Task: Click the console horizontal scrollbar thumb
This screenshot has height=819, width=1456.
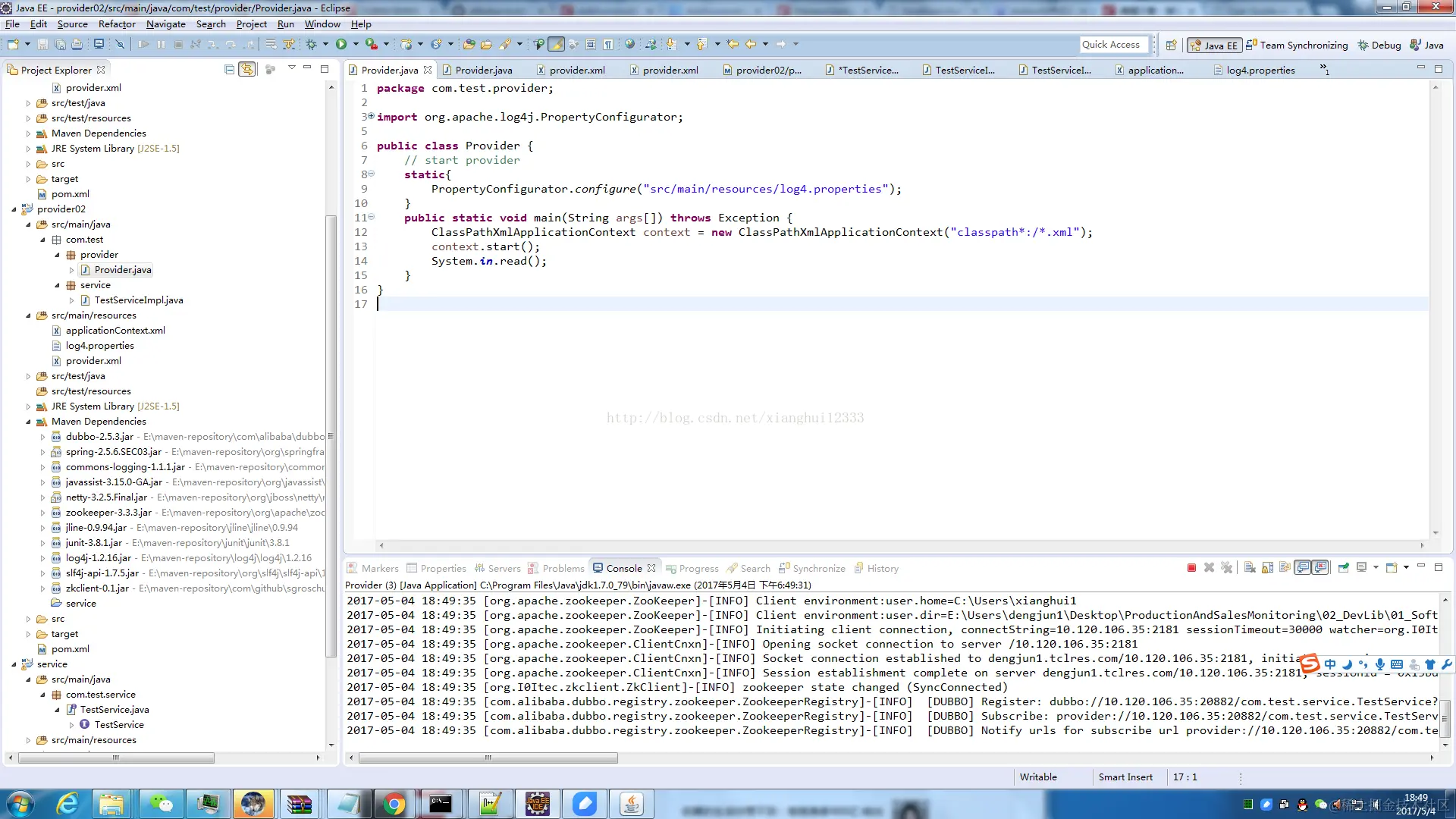Action: (x=488, y=758)
